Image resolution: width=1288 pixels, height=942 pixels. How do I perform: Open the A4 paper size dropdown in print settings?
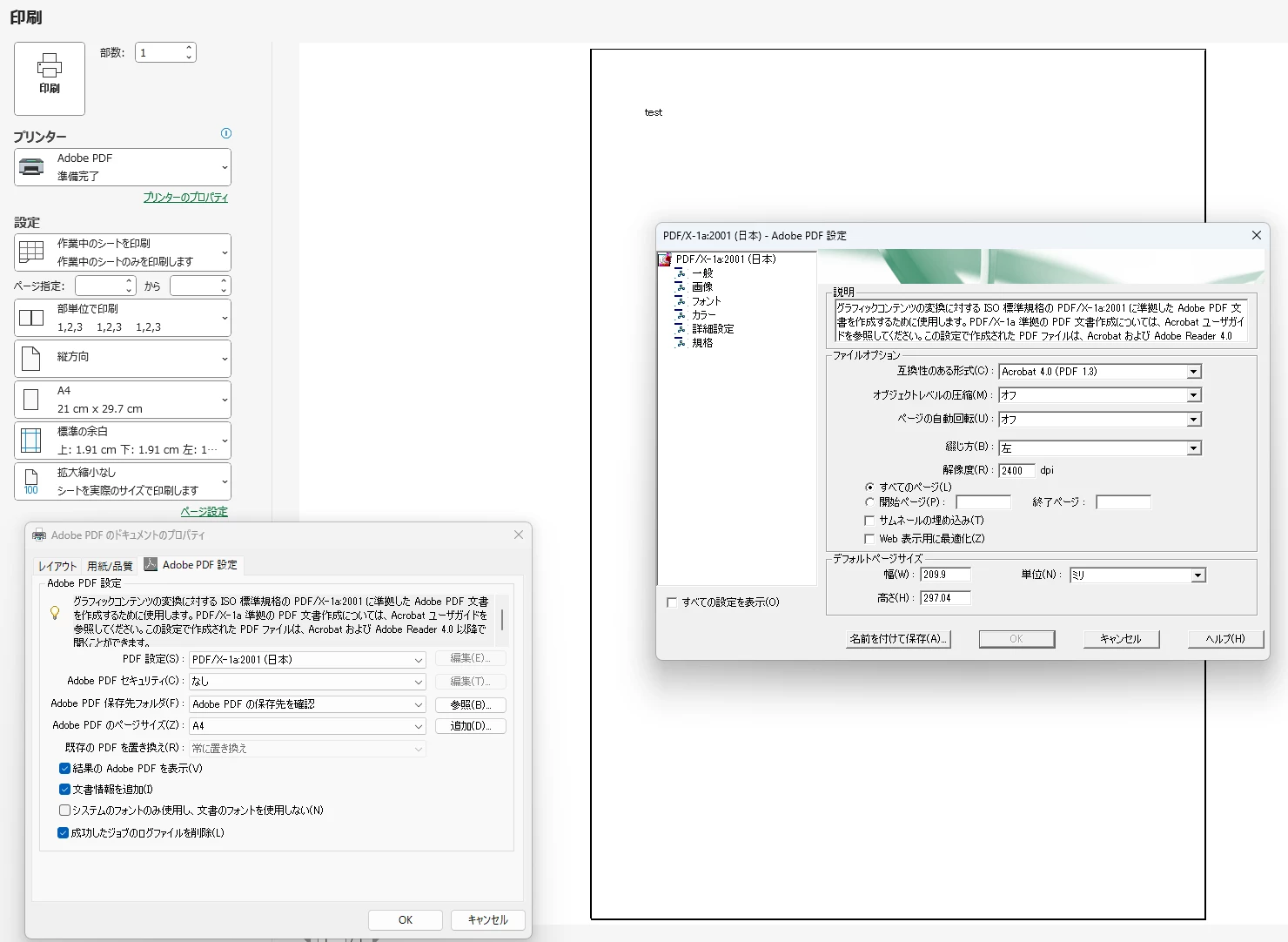point(123,400)
